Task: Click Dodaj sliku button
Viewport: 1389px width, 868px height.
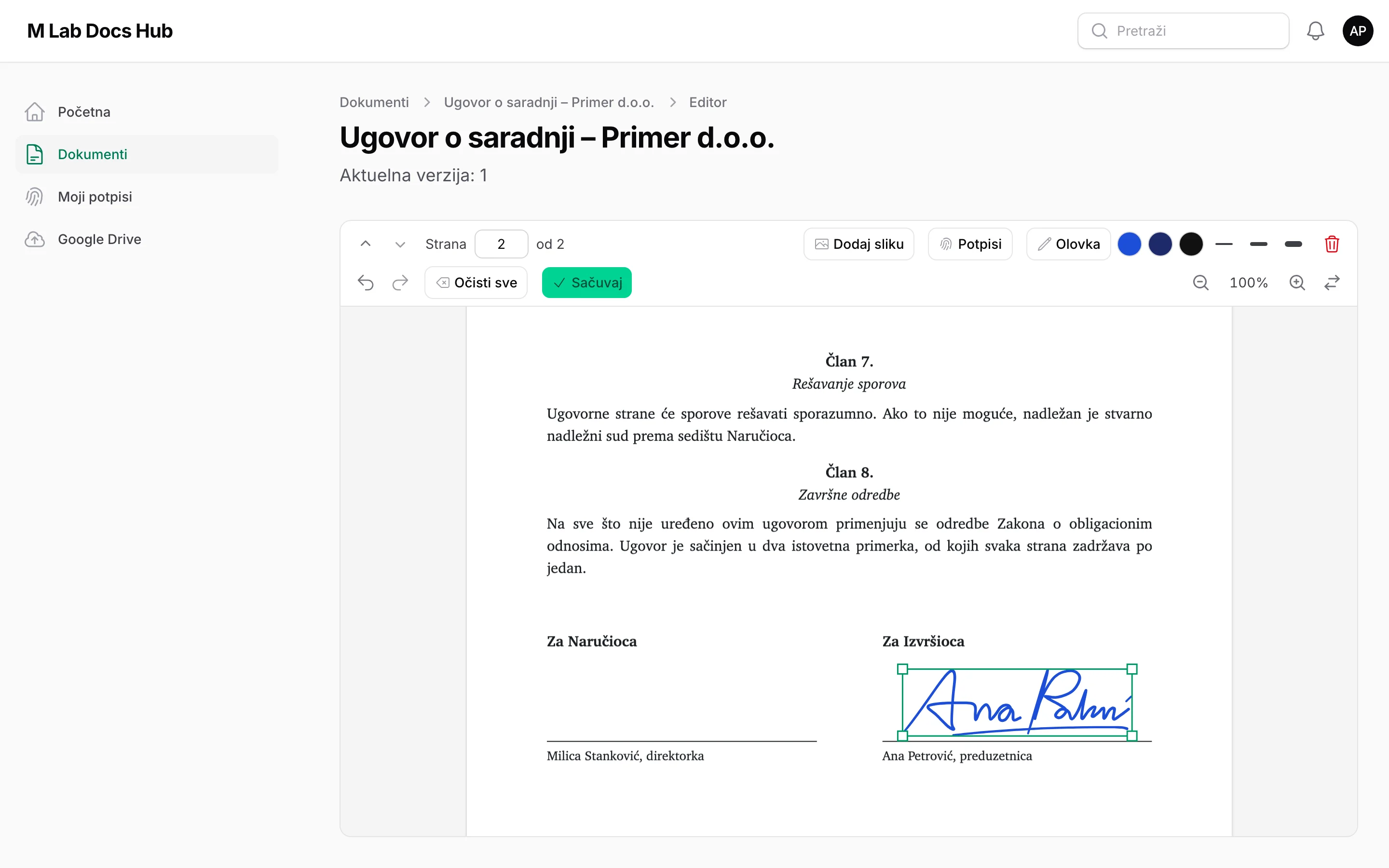Action: coord(858,244)
